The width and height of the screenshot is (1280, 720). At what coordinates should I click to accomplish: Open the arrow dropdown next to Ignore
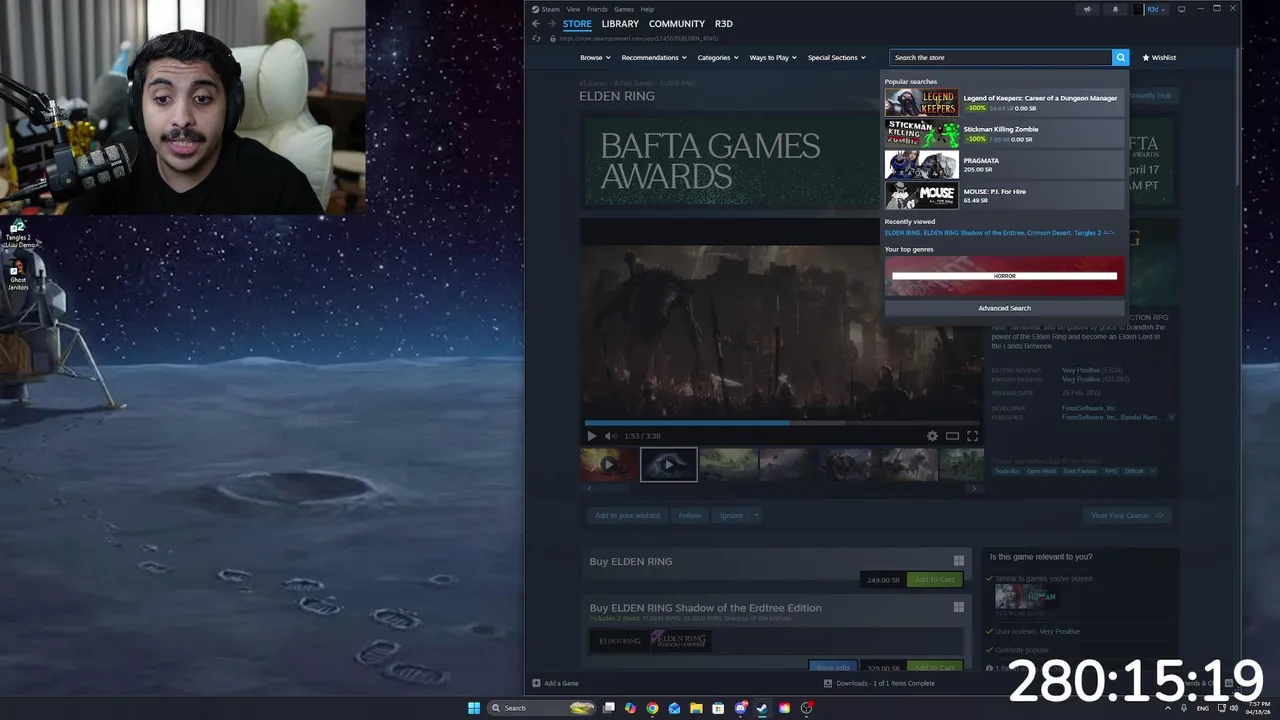tap(756, 515)
